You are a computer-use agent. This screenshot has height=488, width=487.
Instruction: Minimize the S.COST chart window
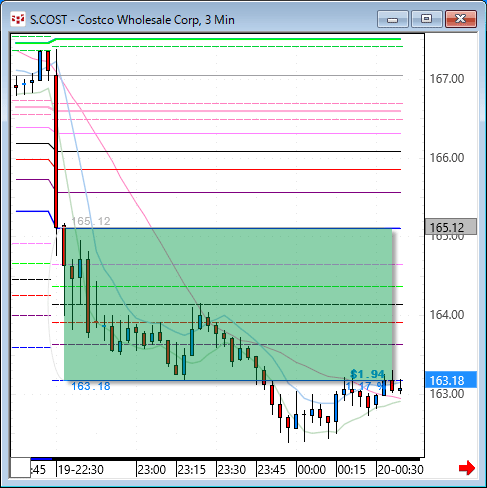[393, 19]
